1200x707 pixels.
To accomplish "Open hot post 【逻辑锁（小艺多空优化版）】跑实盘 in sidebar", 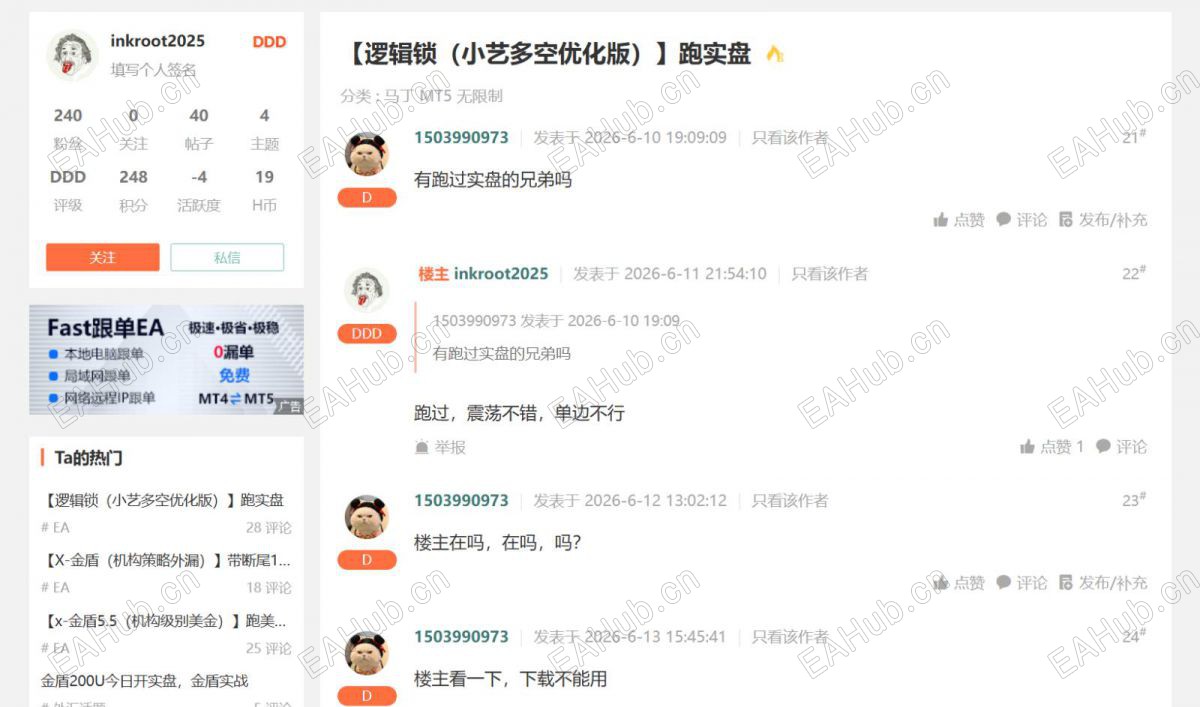I will (162, 500).
